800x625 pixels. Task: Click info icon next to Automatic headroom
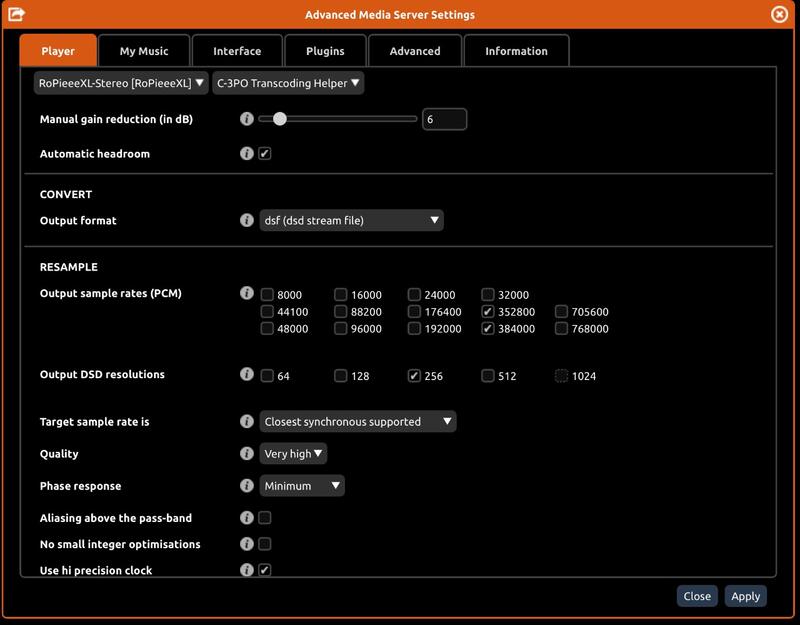click(247, 154)
